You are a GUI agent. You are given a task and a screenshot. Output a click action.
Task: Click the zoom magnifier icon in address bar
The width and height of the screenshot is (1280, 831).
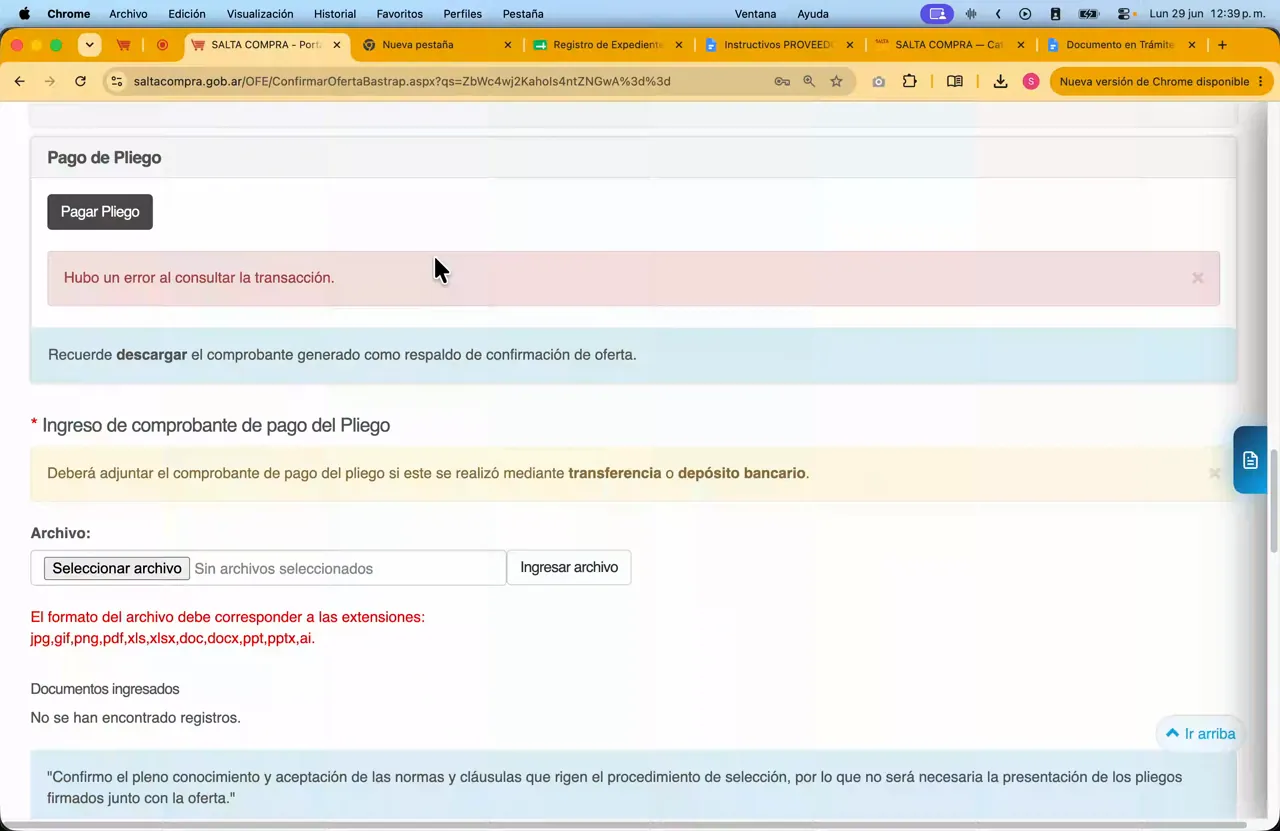tap(809, 81)
